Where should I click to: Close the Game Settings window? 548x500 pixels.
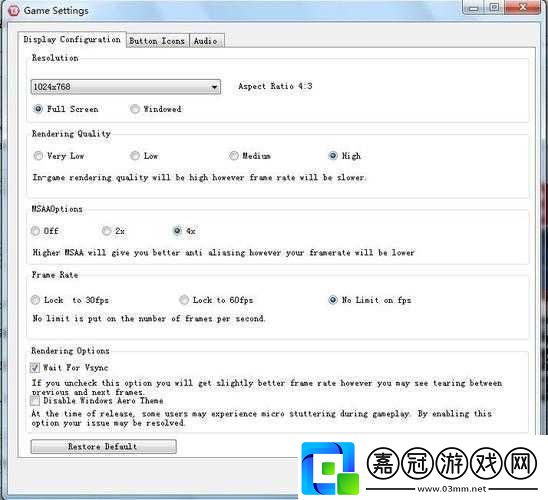pyautogui.click(x=522, y=8)
